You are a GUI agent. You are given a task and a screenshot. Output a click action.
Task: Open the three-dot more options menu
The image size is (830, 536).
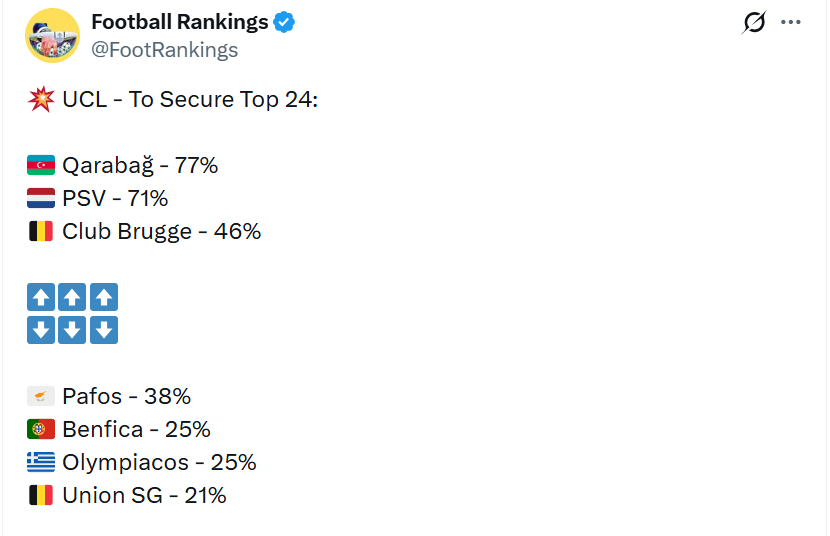[x=791, y=22]
